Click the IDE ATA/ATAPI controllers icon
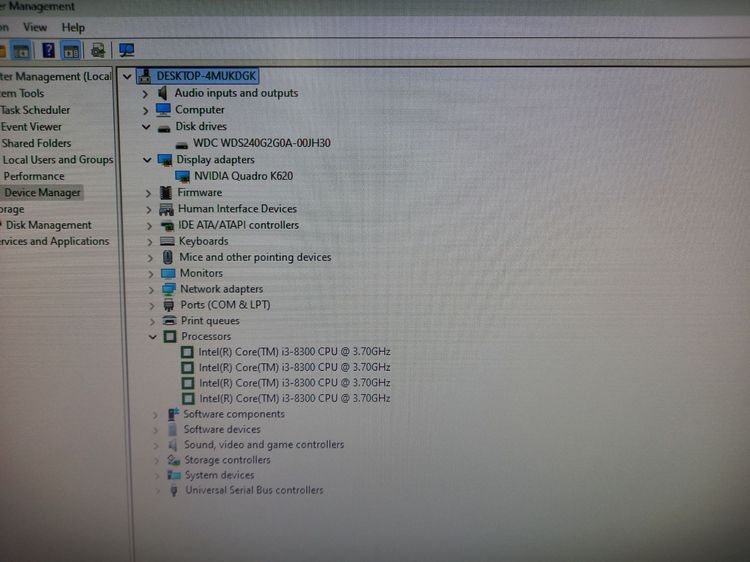 (167, 225)
